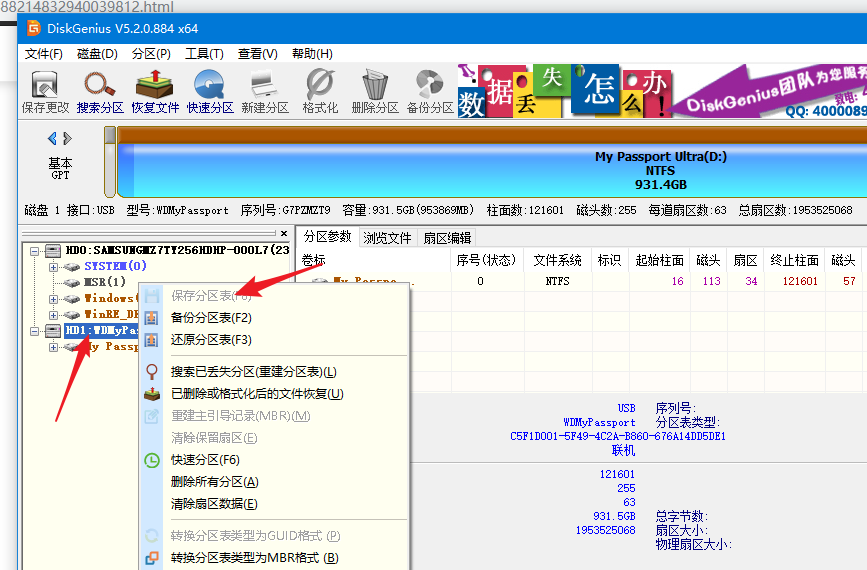Click the 文件系统 column header
The width and height of the screenshot is (867, 570).
[x=557, y=260]
